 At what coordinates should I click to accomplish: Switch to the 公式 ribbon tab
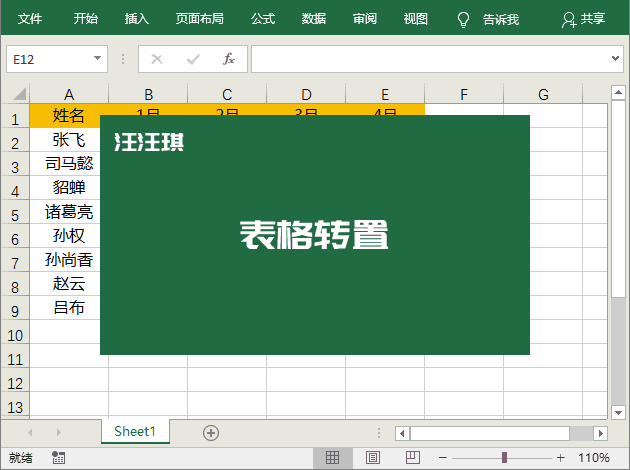click(x=263, y=18)
